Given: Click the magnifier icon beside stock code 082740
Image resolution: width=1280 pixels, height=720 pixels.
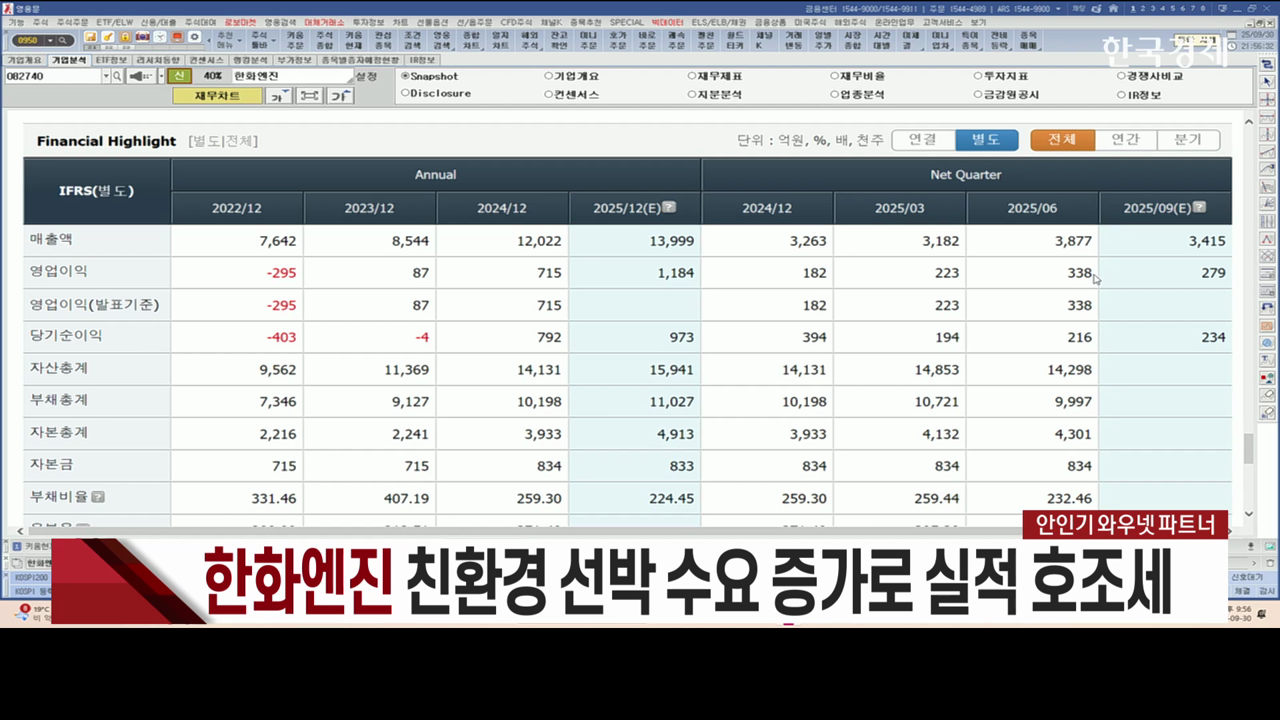Looking at the screenshot, I should 117,76.
